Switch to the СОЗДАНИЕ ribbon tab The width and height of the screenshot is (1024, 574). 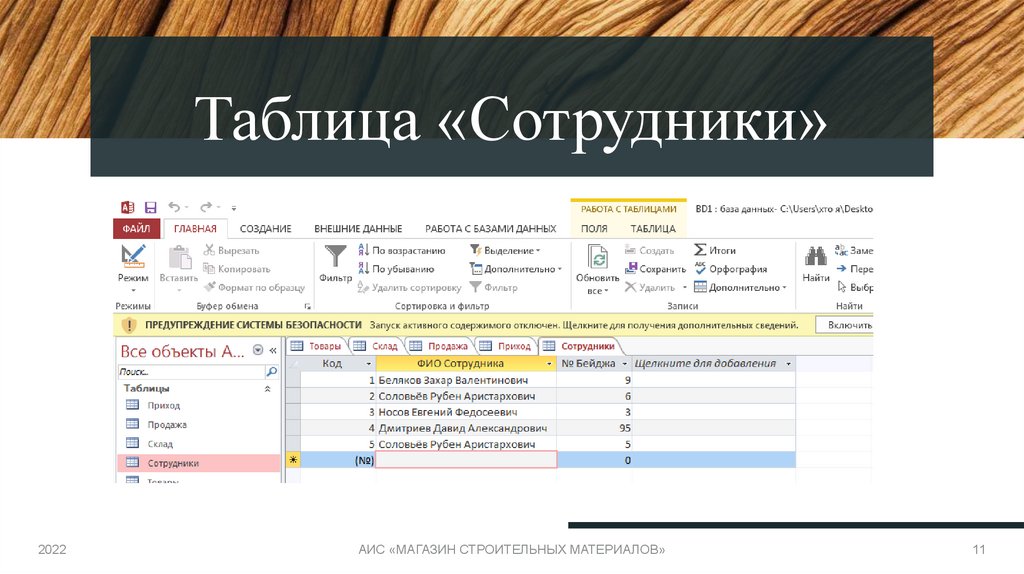click(x=265, y=229)
